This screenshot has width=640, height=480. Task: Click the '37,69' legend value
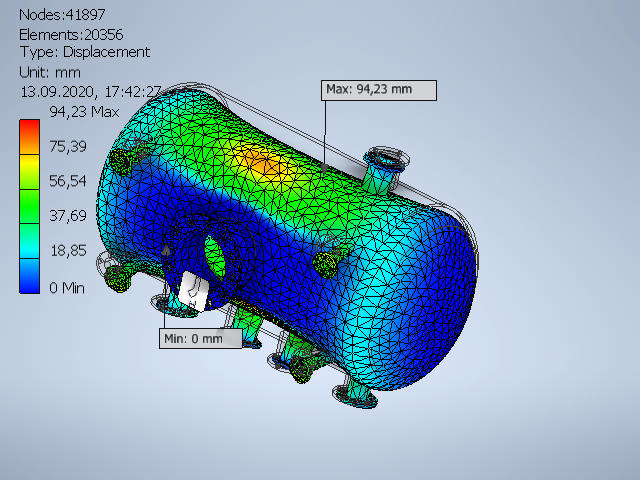(68, 216)
